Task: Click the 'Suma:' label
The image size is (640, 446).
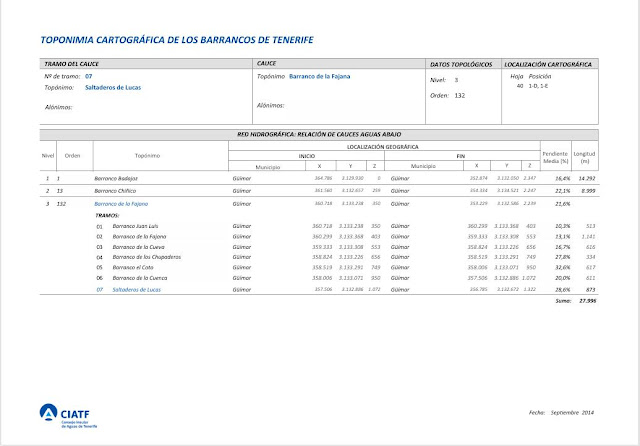Action: click(563, 301)
